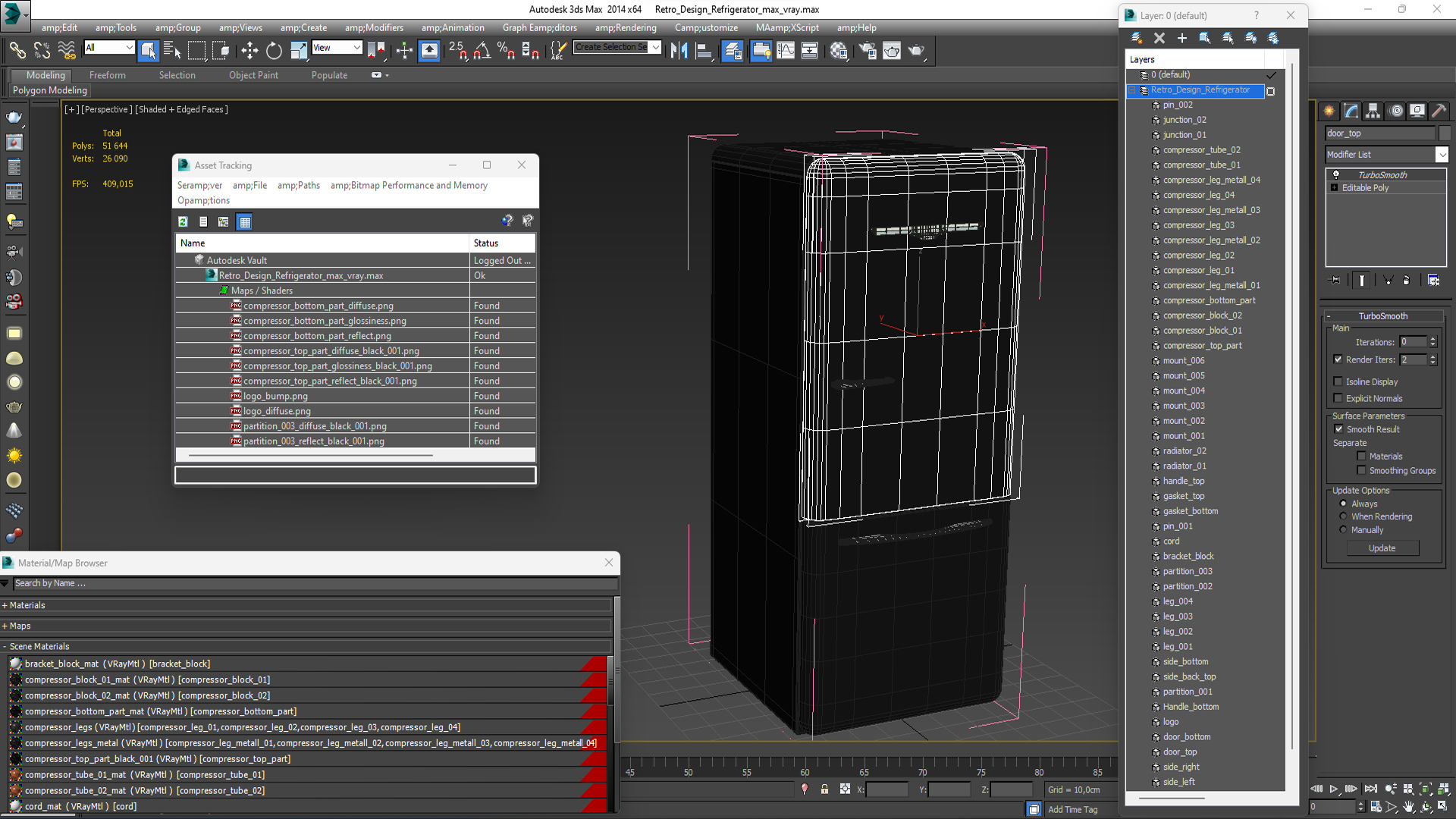The width and height of the screenshot is (1456, 819).
Task: Check Separate by Materials
Action: (1361, 456)
